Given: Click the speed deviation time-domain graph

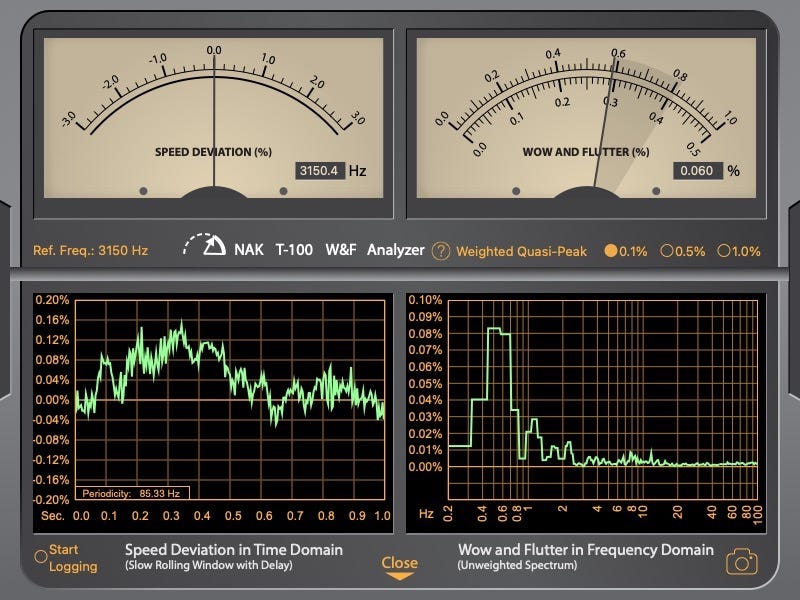Looking at the screenshot, I should tap(230, 399).
